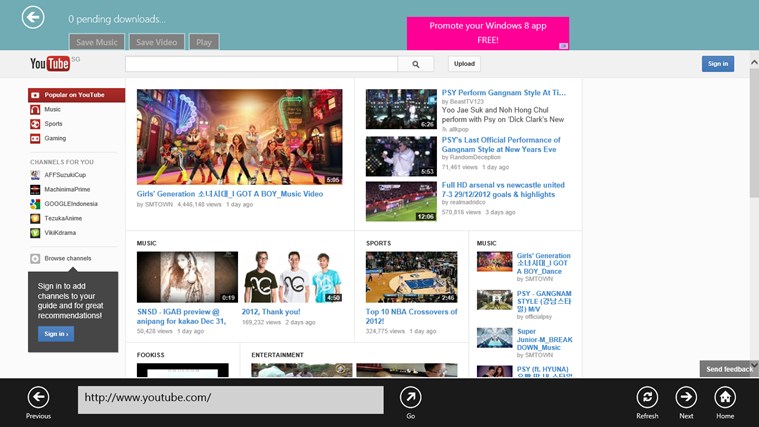The width and height of the screenshot is (759, 427).
Task: Open Girls' Generation featured video thumbnail
Action: (239, 137)
